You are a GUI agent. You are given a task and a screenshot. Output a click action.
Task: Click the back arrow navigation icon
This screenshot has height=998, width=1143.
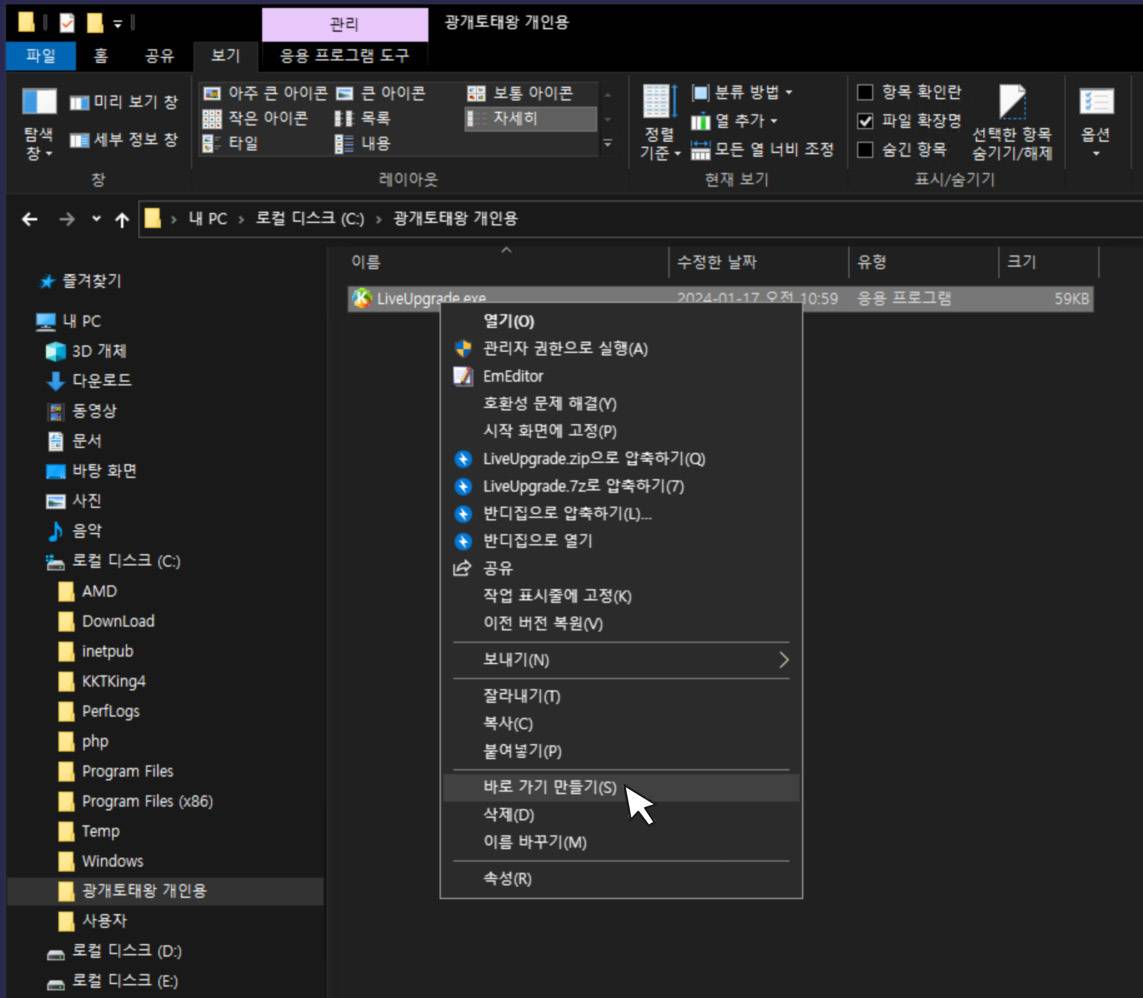click(x=30, y=219)
